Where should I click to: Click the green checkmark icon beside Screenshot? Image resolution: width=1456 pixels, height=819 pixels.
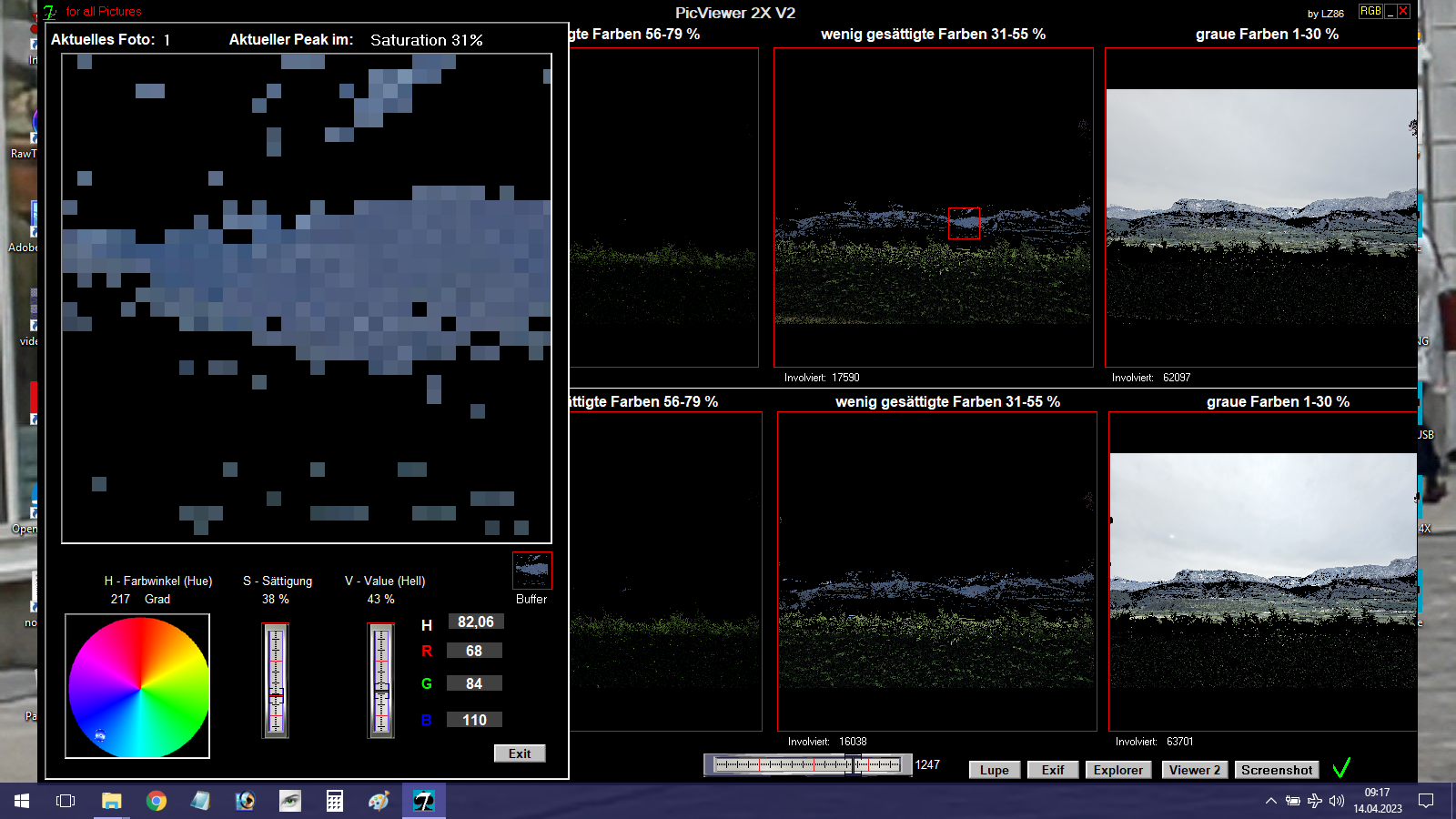[1340, 769]
